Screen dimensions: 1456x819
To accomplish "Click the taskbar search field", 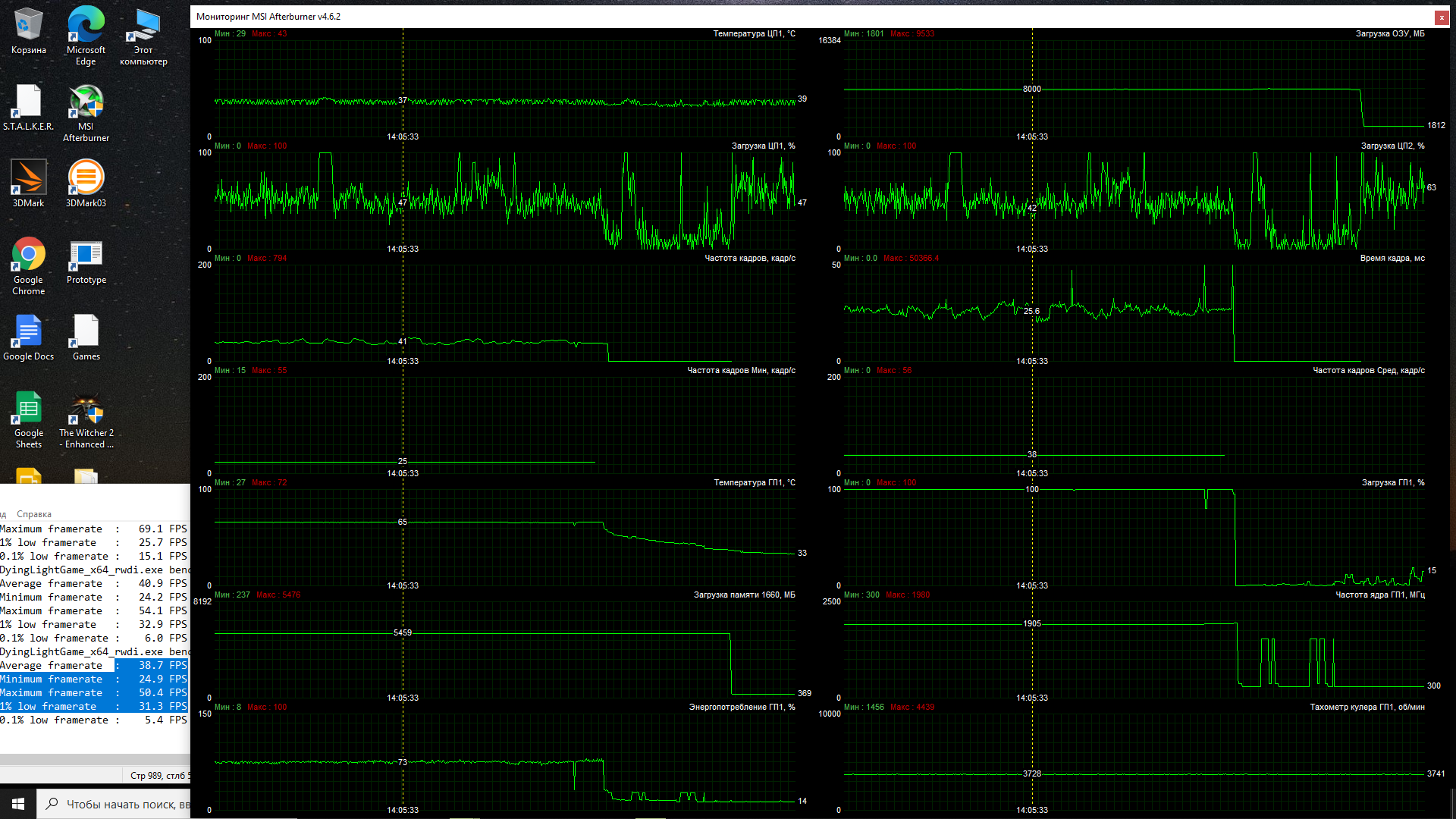I will coord(114,804).
